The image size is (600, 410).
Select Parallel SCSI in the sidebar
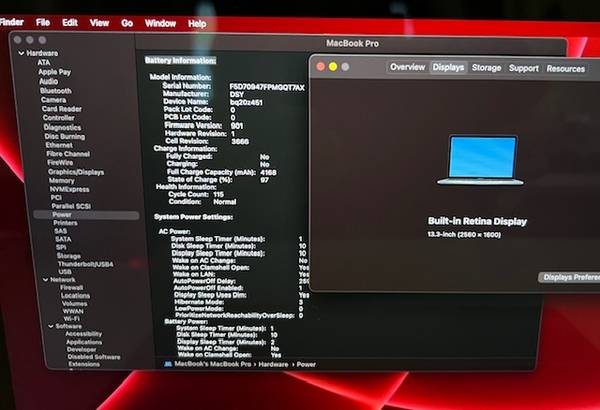[71, 206]
